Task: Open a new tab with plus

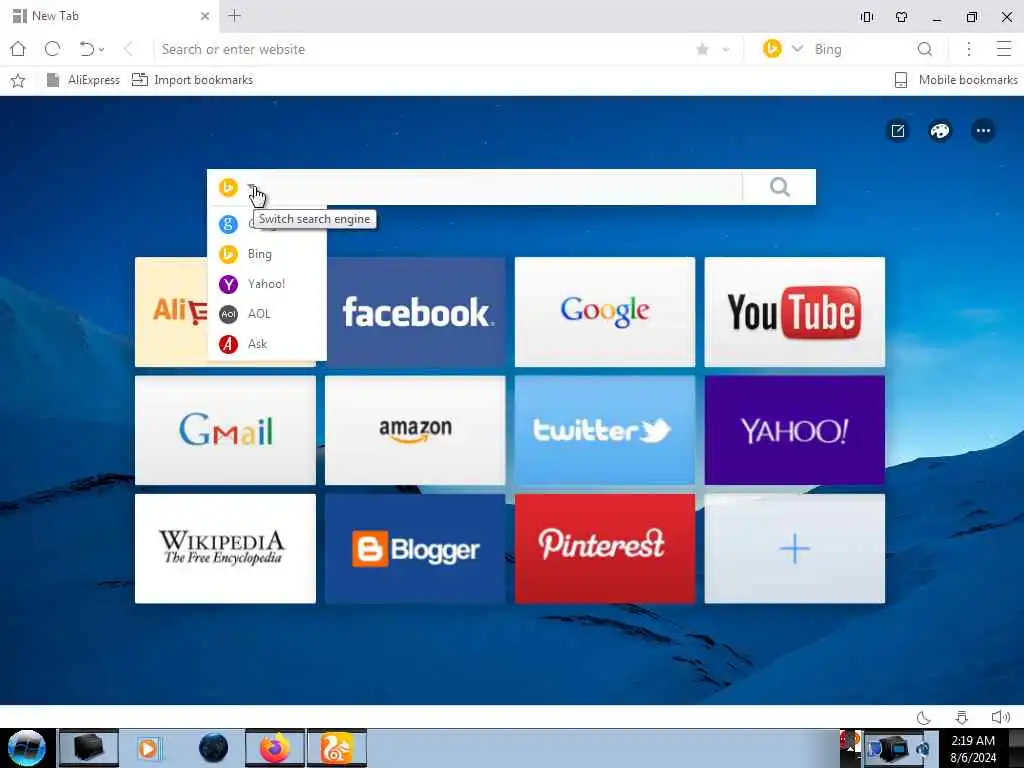Action: point(234,16)
